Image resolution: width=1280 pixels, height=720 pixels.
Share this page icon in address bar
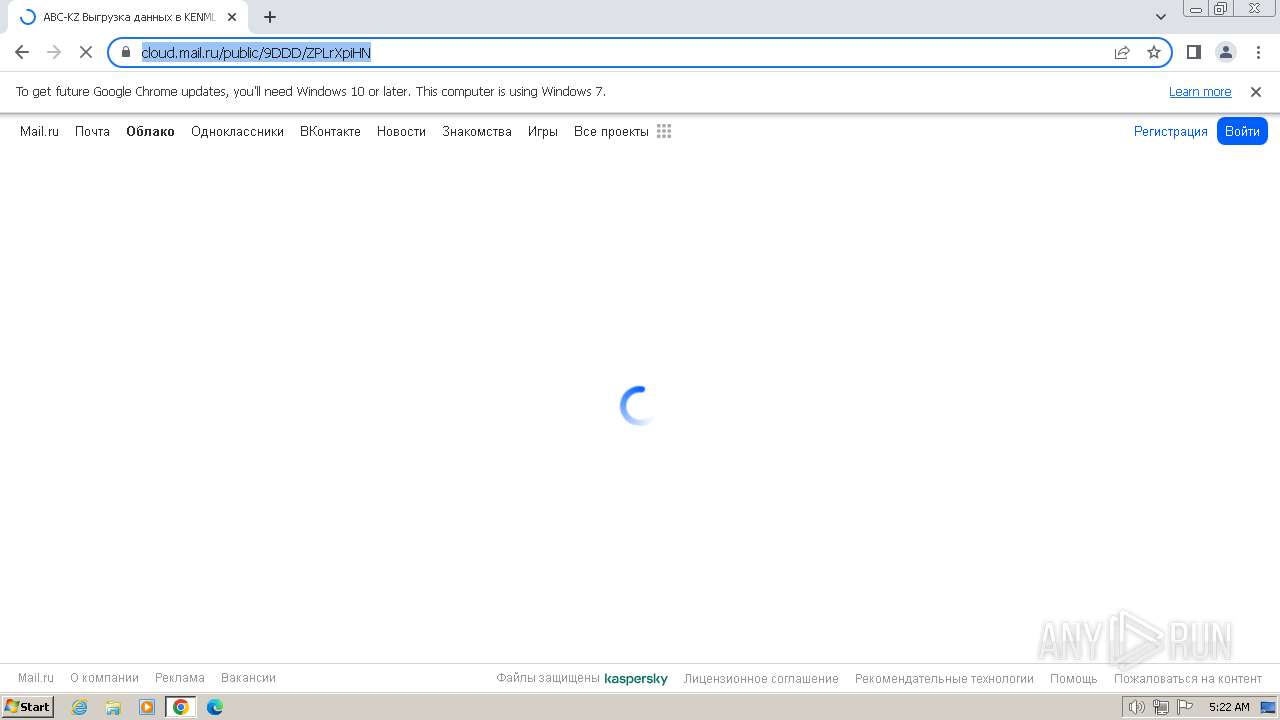(x=1122, y=52)
